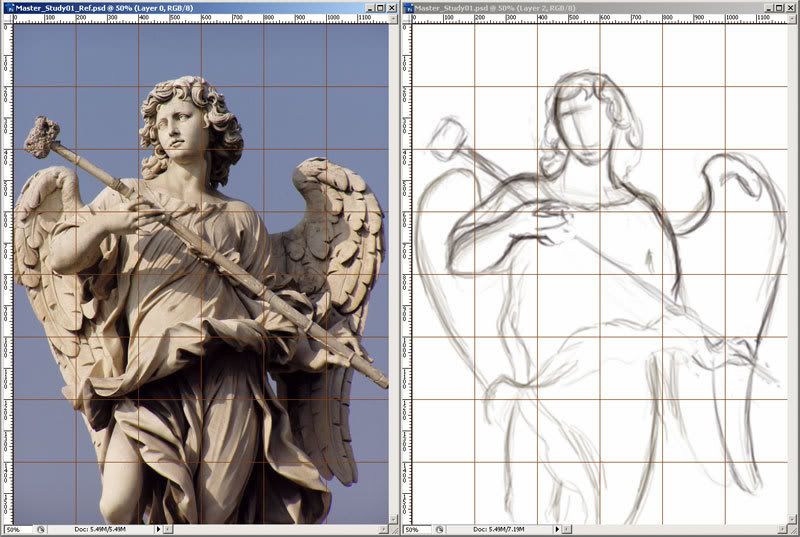Close the Master_Study01.psd sketch window
This screenshot has height=537, width=800.
(790, 8)
